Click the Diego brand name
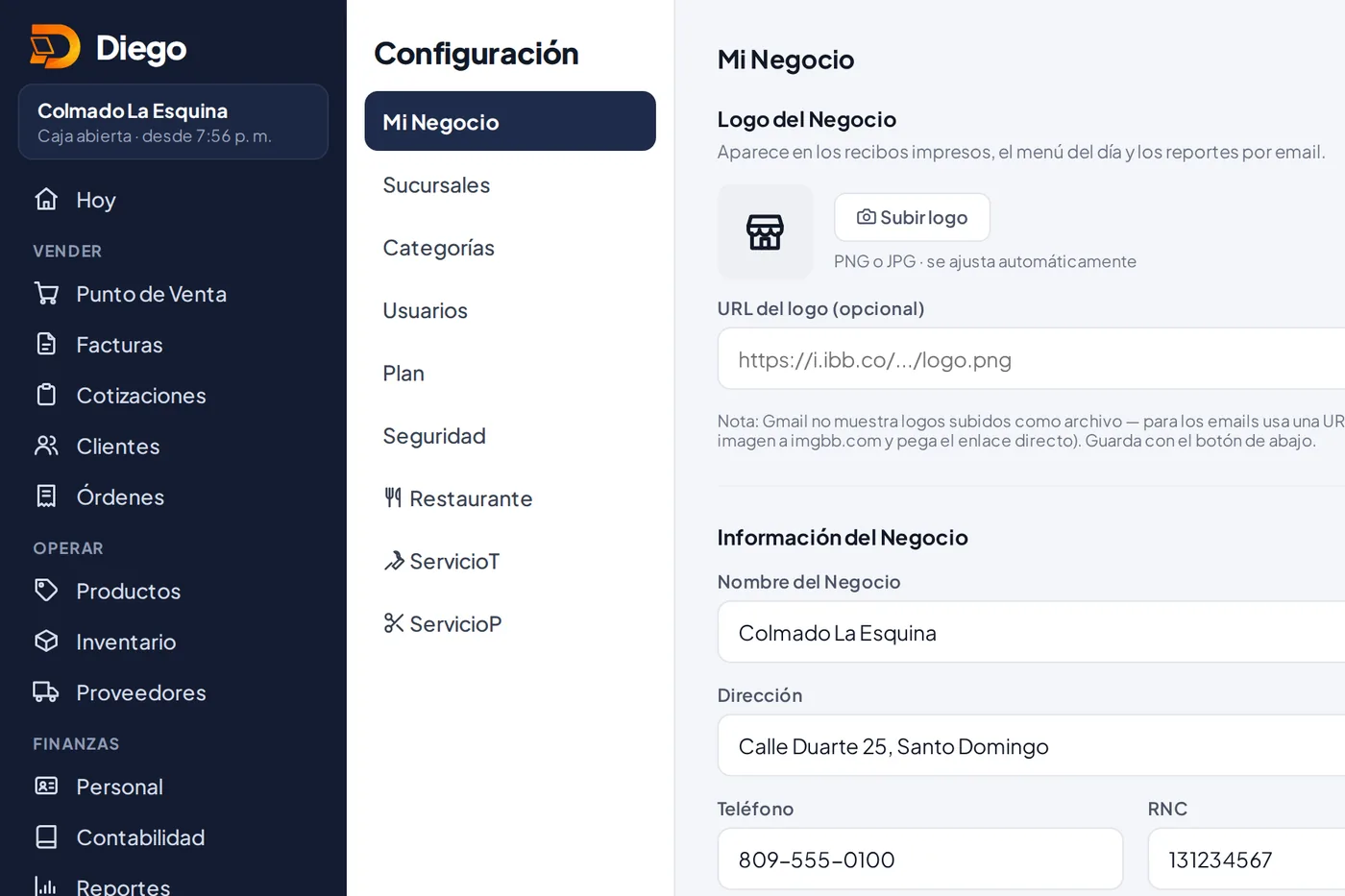The height and width of the screenshot is (896, 1345). (x=141, y=48)
